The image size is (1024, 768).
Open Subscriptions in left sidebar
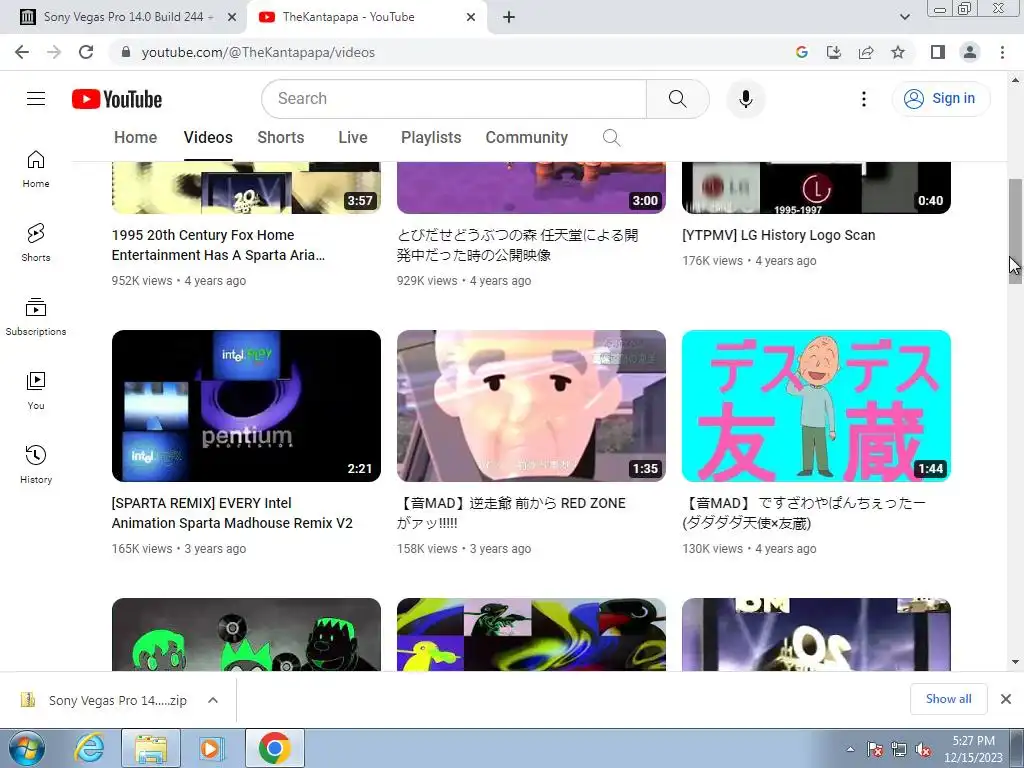[36, 317]
